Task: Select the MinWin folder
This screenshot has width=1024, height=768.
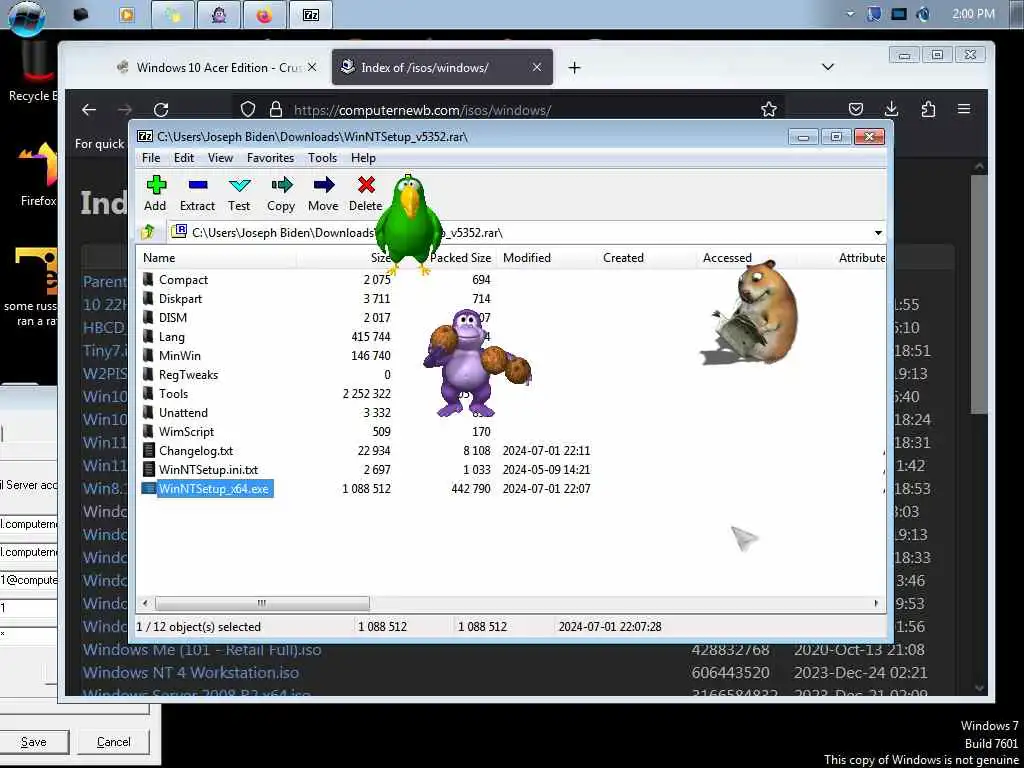Action: pyautogui.click(x=180, y=355)
